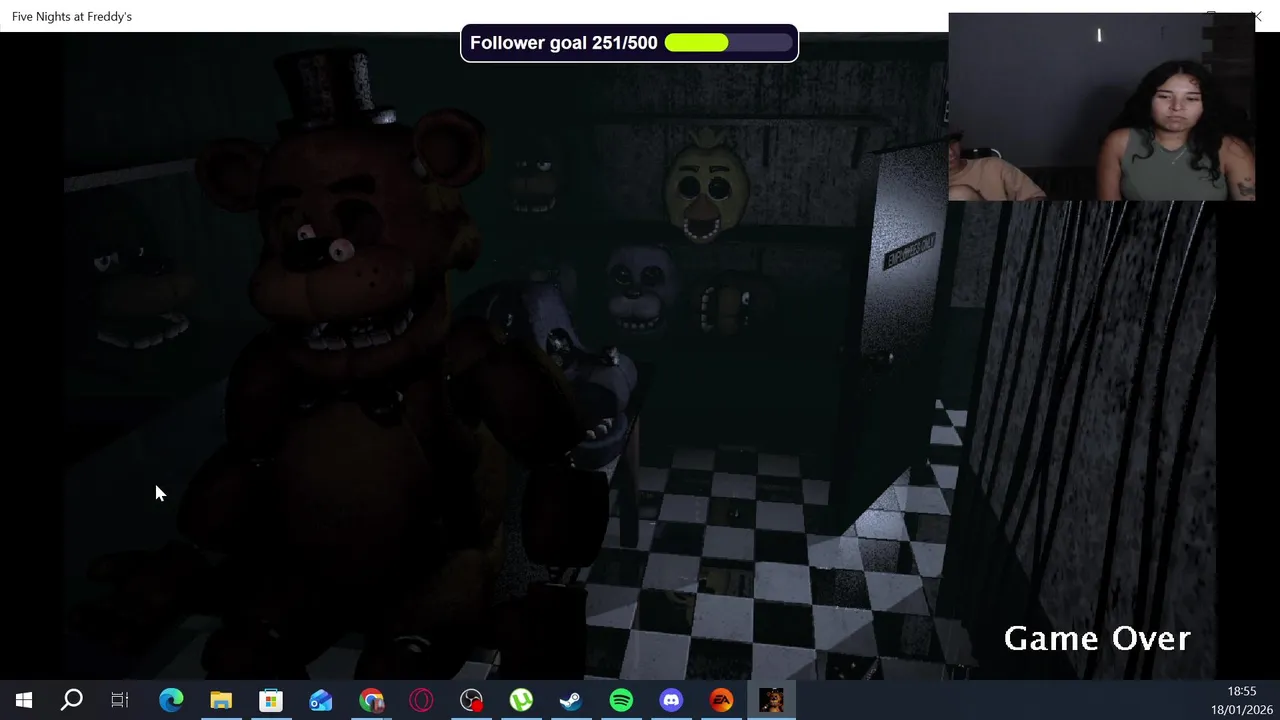Open Microsoft Store from taskbar
Screen dimensions: 1280x720
271,700
